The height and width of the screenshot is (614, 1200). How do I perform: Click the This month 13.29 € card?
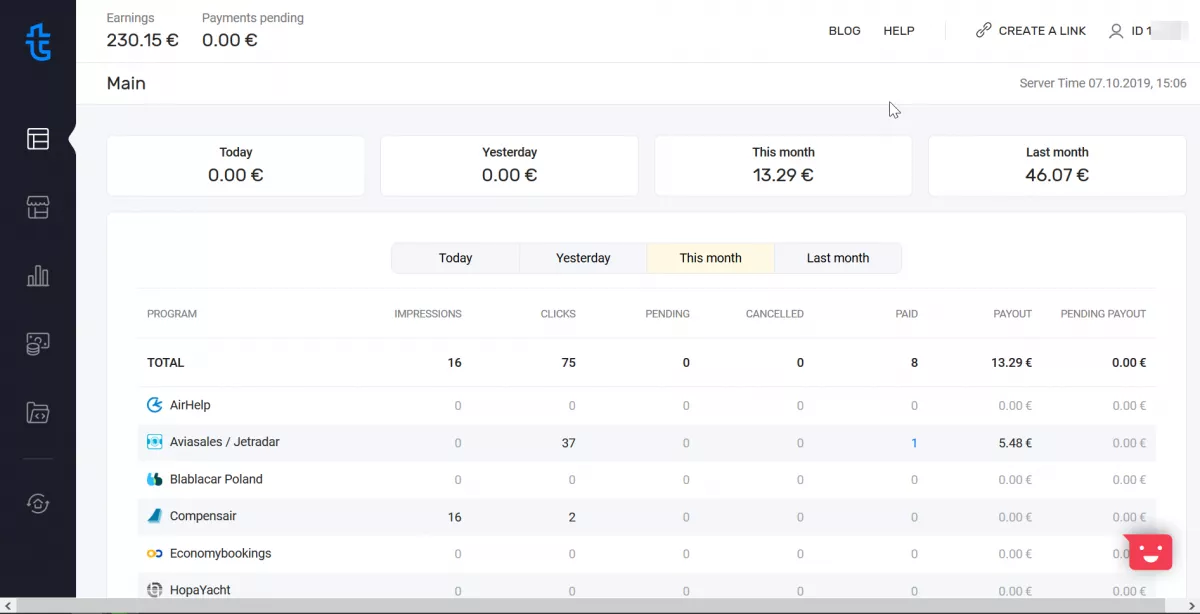(783, 166)
